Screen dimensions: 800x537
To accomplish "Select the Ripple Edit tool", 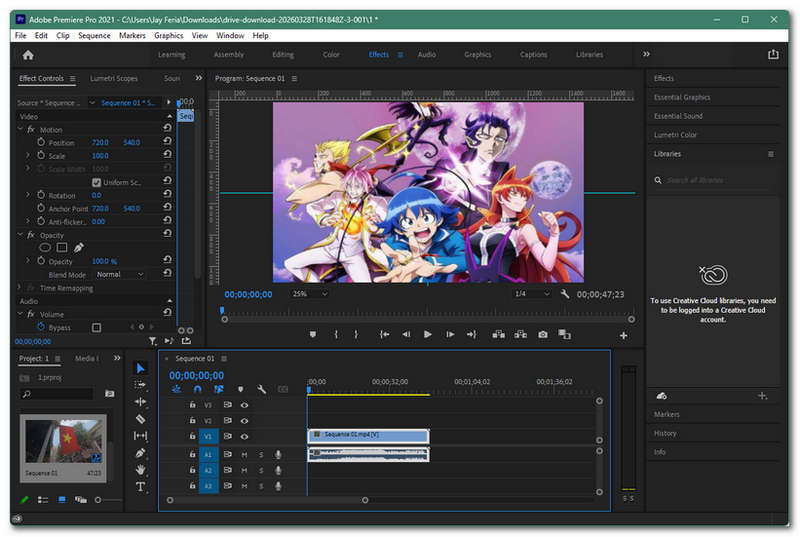I will click(x=140, y=402).
